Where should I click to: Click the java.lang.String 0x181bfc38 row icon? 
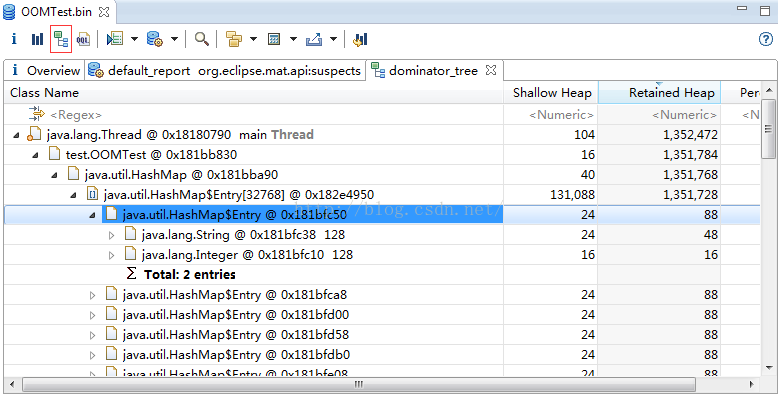tap(130, 234)
